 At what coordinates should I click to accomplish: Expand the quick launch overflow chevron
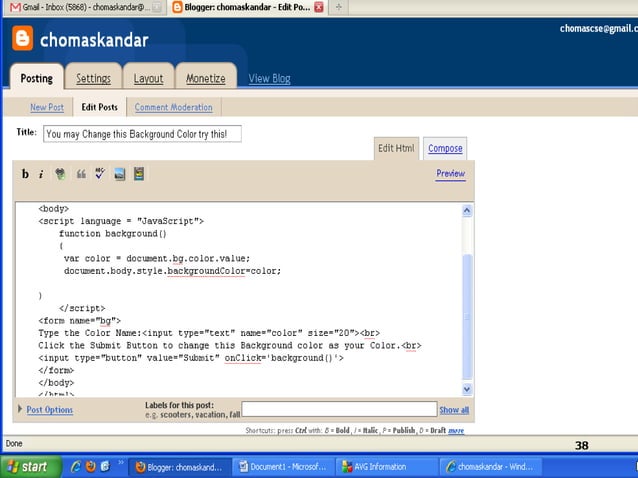(121, 462)
